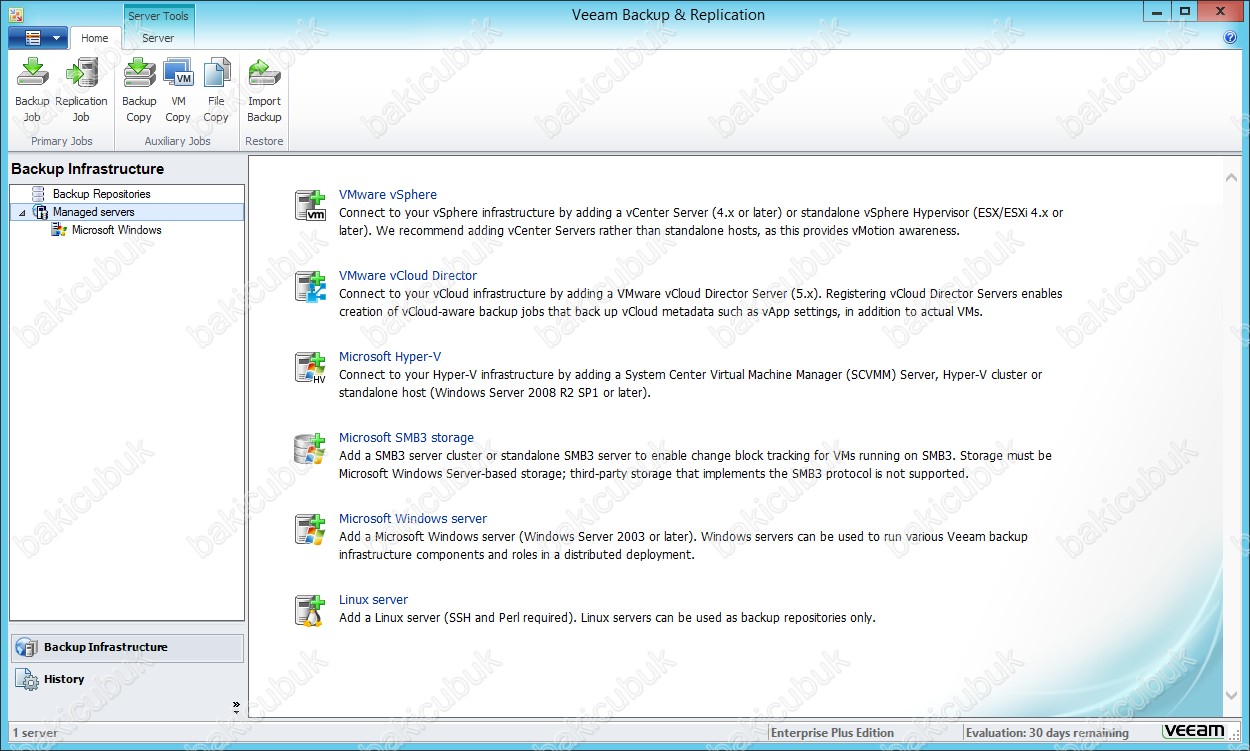Switch to the Server ribbon tab
Viewport: 1250px width, 751px height.
(158, 38)
